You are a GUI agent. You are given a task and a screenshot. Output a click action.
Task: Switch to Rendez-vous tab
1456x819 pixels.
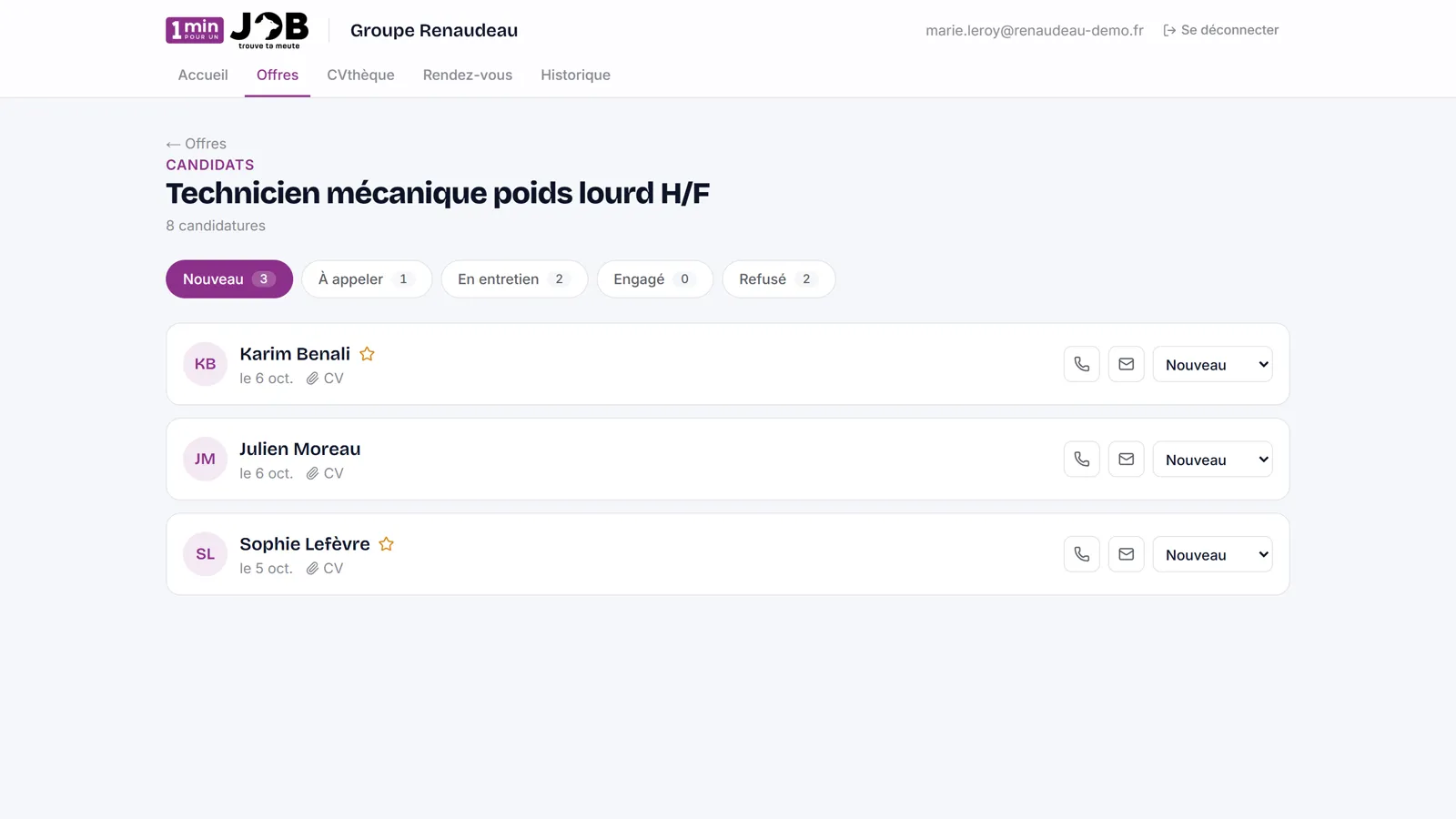[468, 76]
